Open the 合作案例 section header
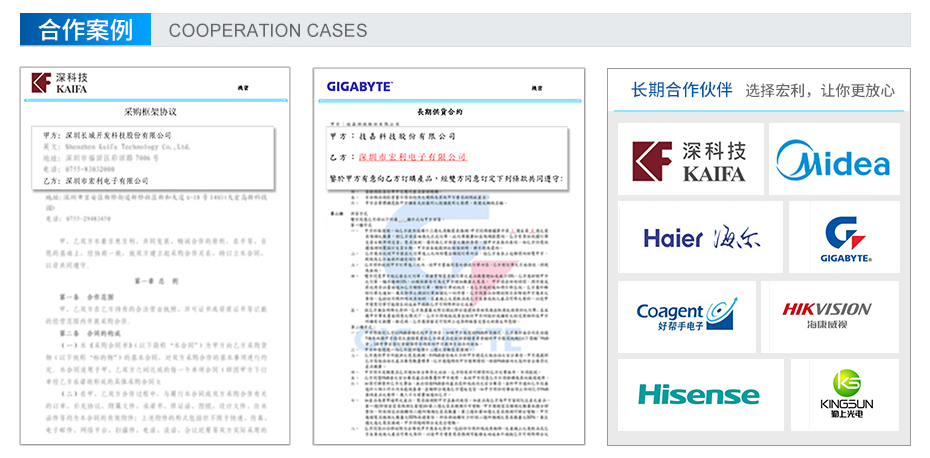 tap(85, 30)
